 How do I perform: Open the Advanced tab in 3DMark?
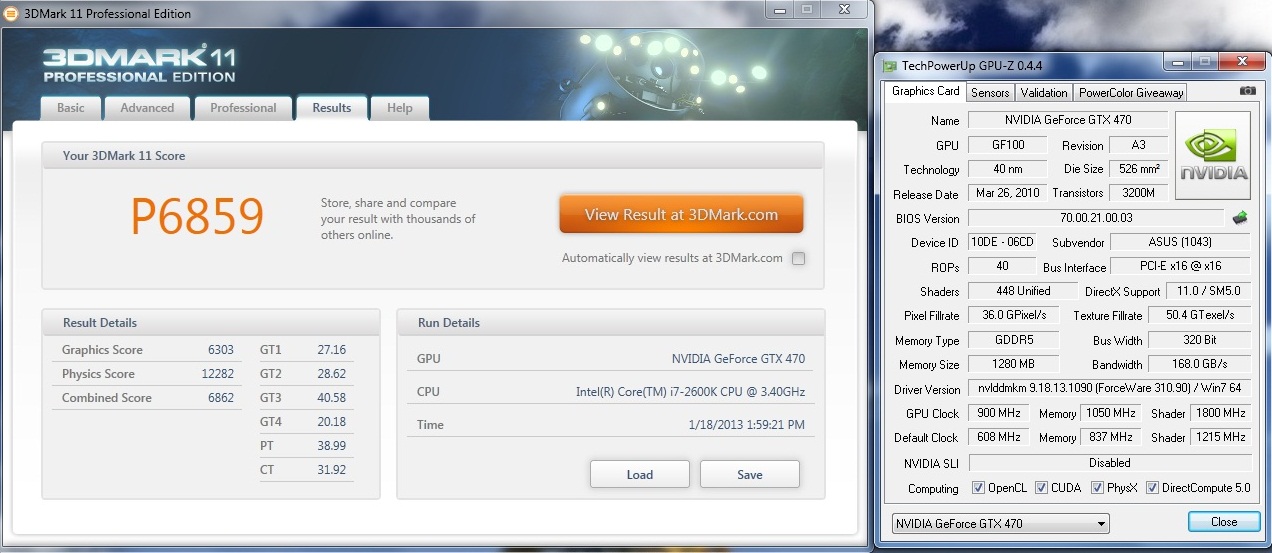tap(147, 108)
